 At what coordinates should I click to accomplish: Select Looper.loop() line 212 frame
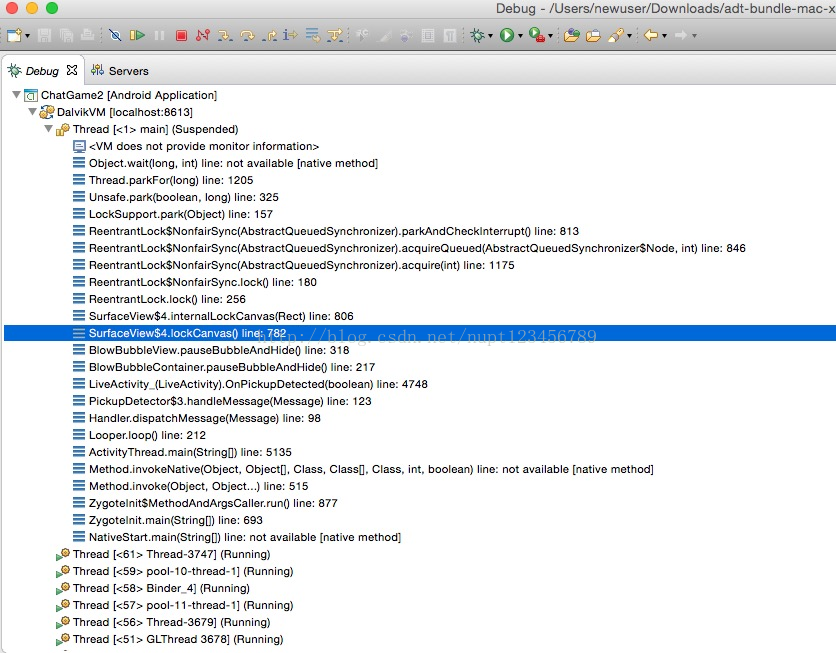[147, 436]
